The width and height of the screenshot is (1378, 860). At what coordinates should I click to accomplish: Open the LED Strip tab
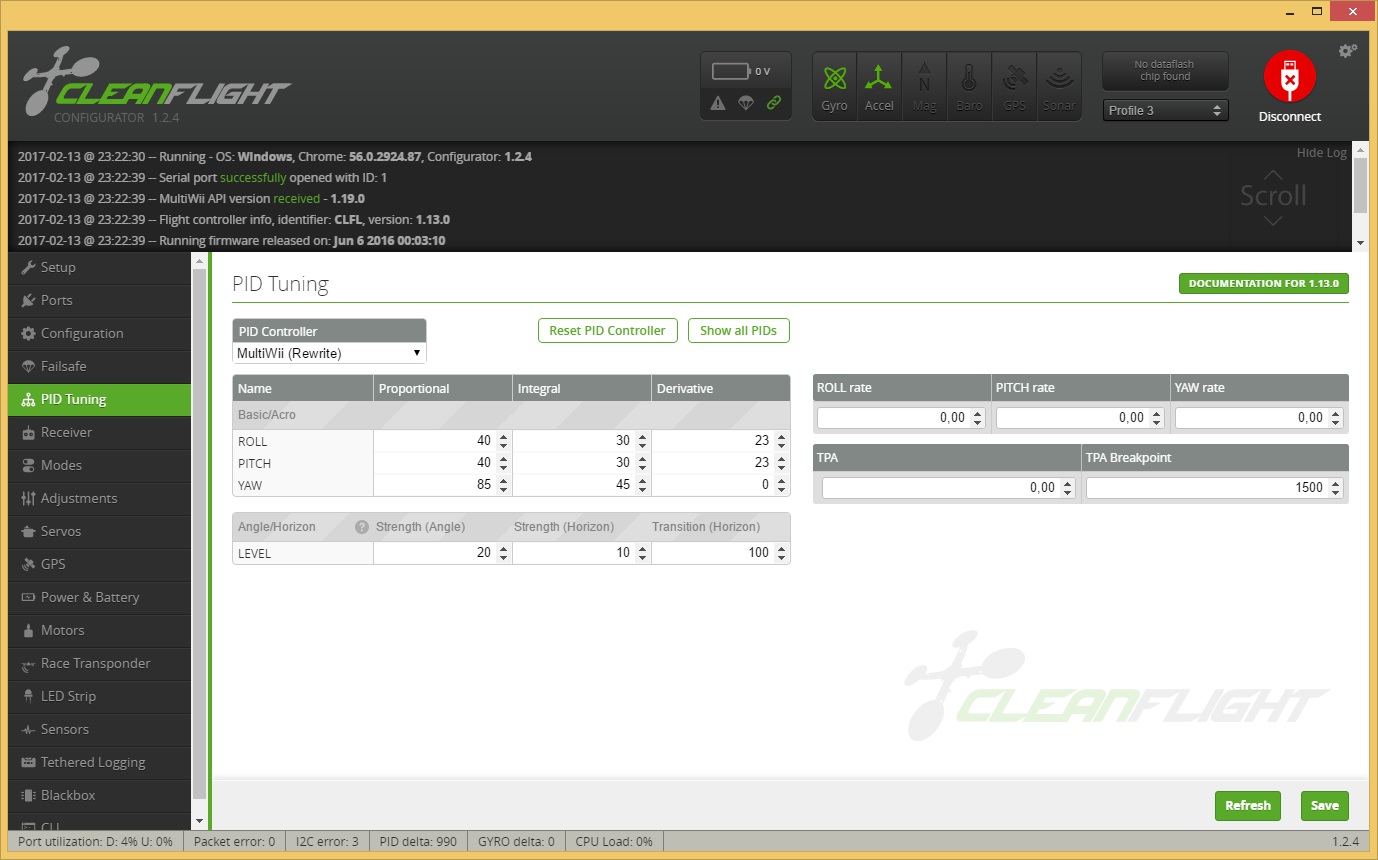(99, 697)
